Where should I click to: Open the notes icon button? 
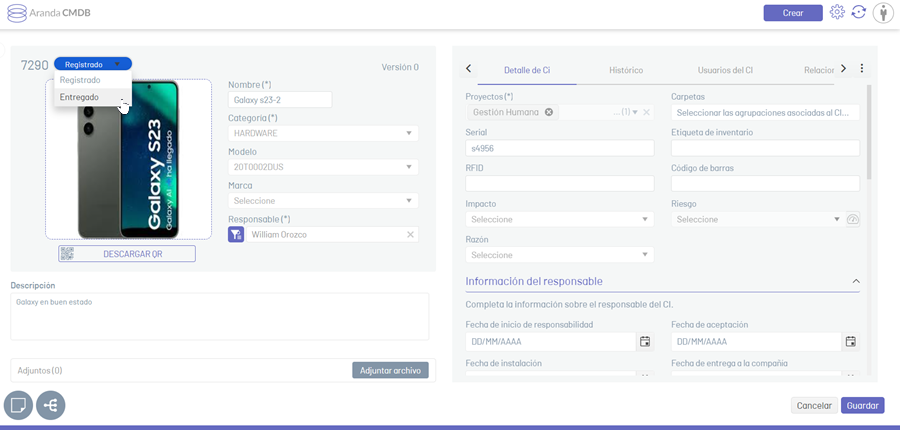click(18, 405)
